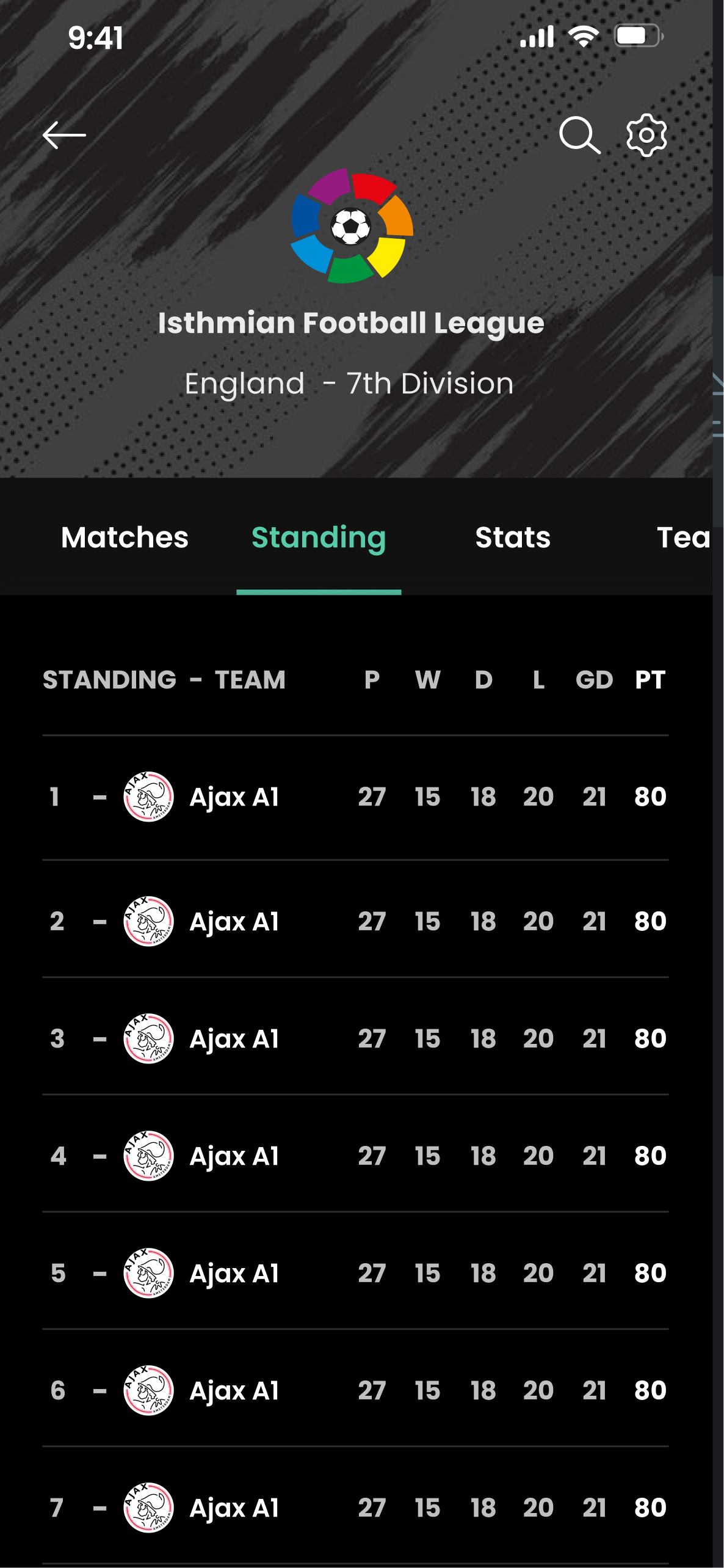Tap the Ajax crest in row 3
Viewport: 724px width, 1568px height.
(148, 1038)
